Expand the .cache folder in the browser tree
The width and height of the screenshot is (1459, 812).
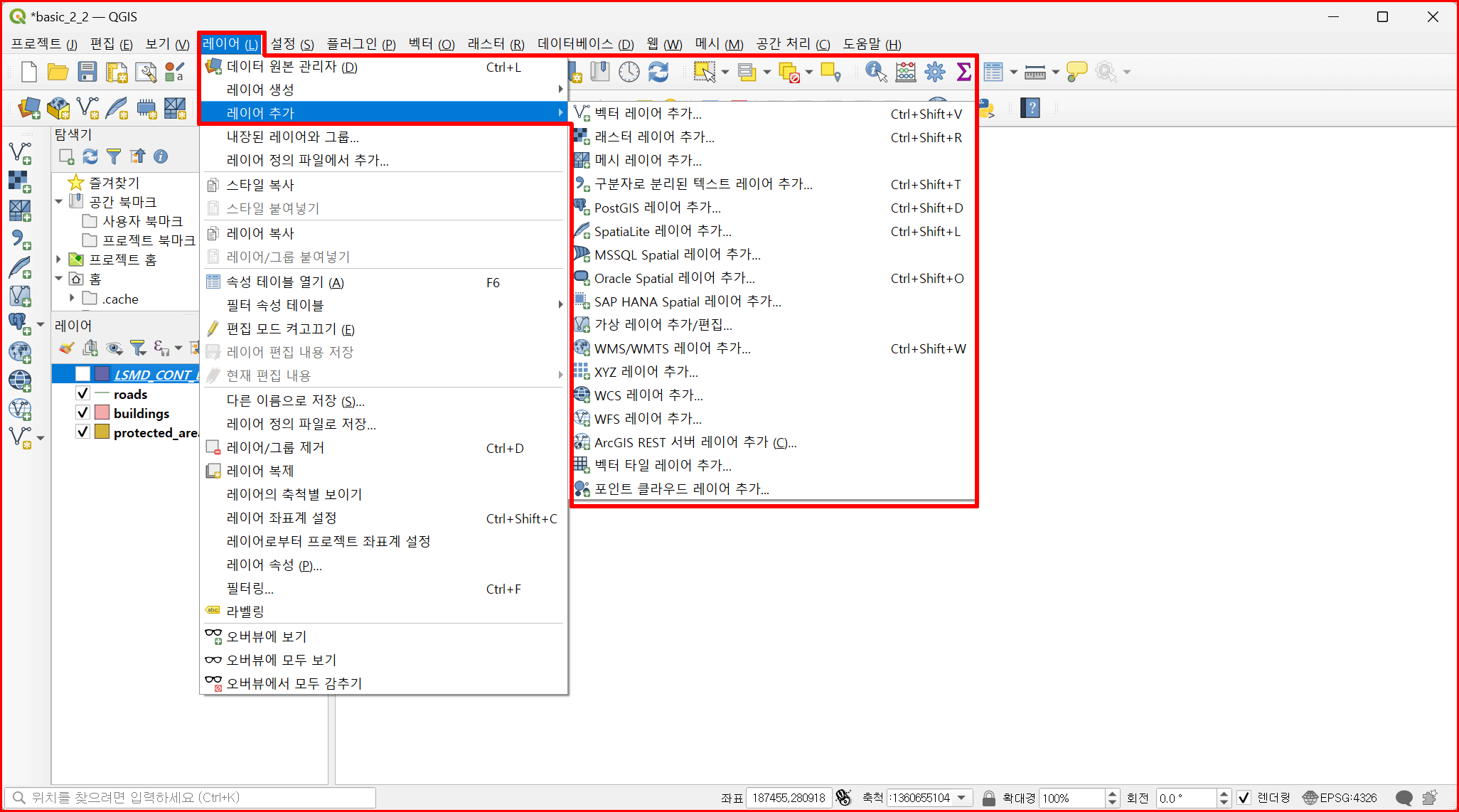(x=72, y=299)
